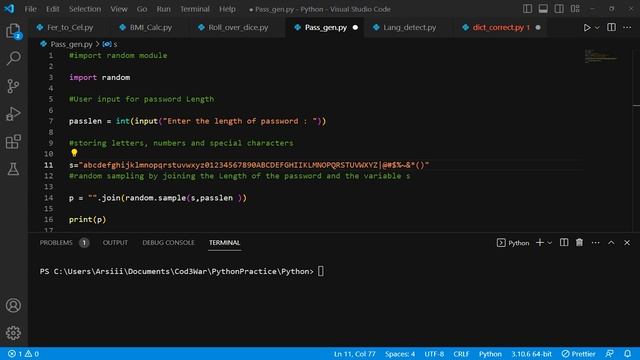This screenshot has height=360, width=640.
Task: Open the run options dropdown arrow
Action: (597, 28)
